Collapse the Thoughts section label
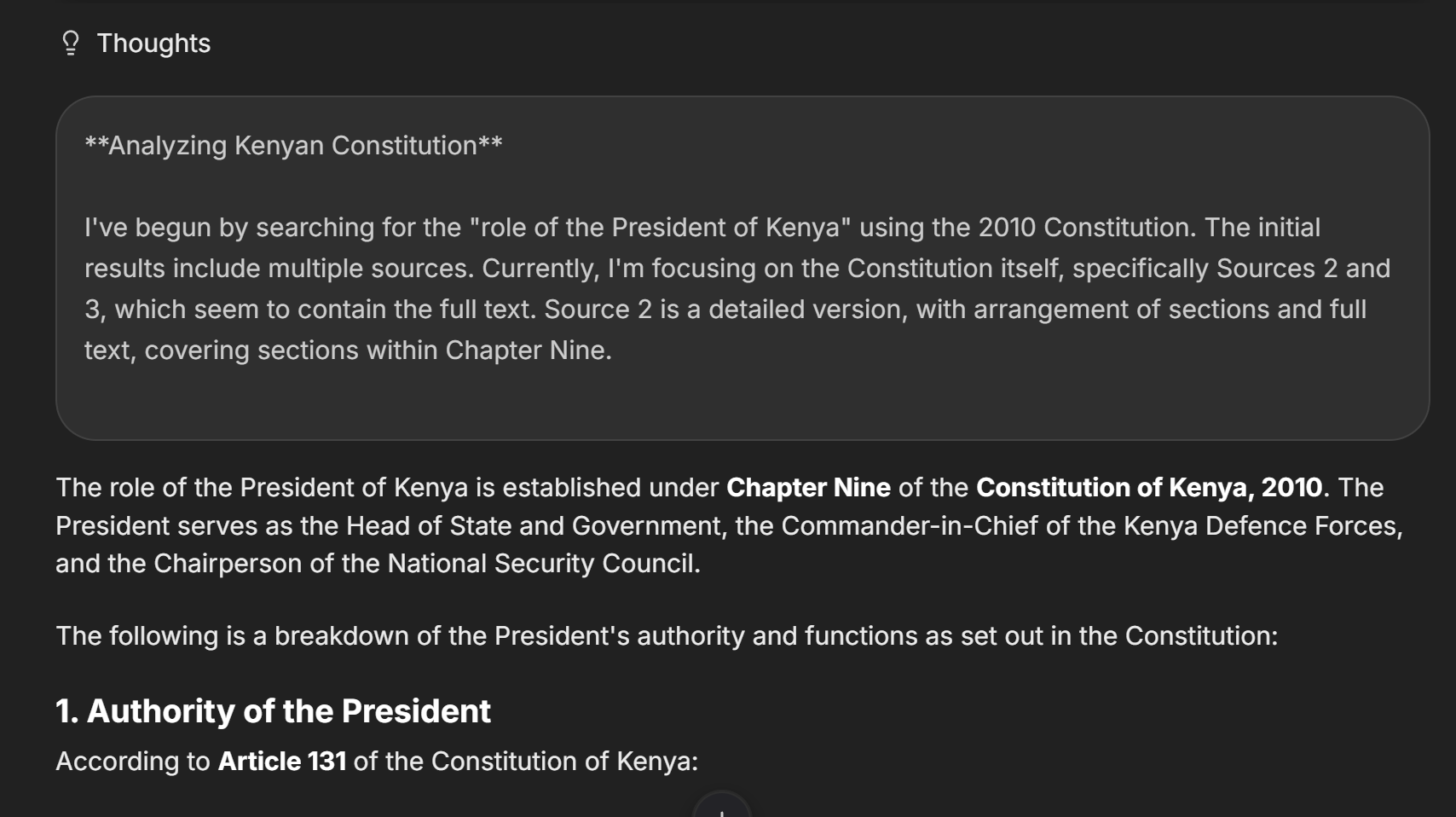This screenshot has width=1456, height=817. pyautogui.click(x=153, y=43)
